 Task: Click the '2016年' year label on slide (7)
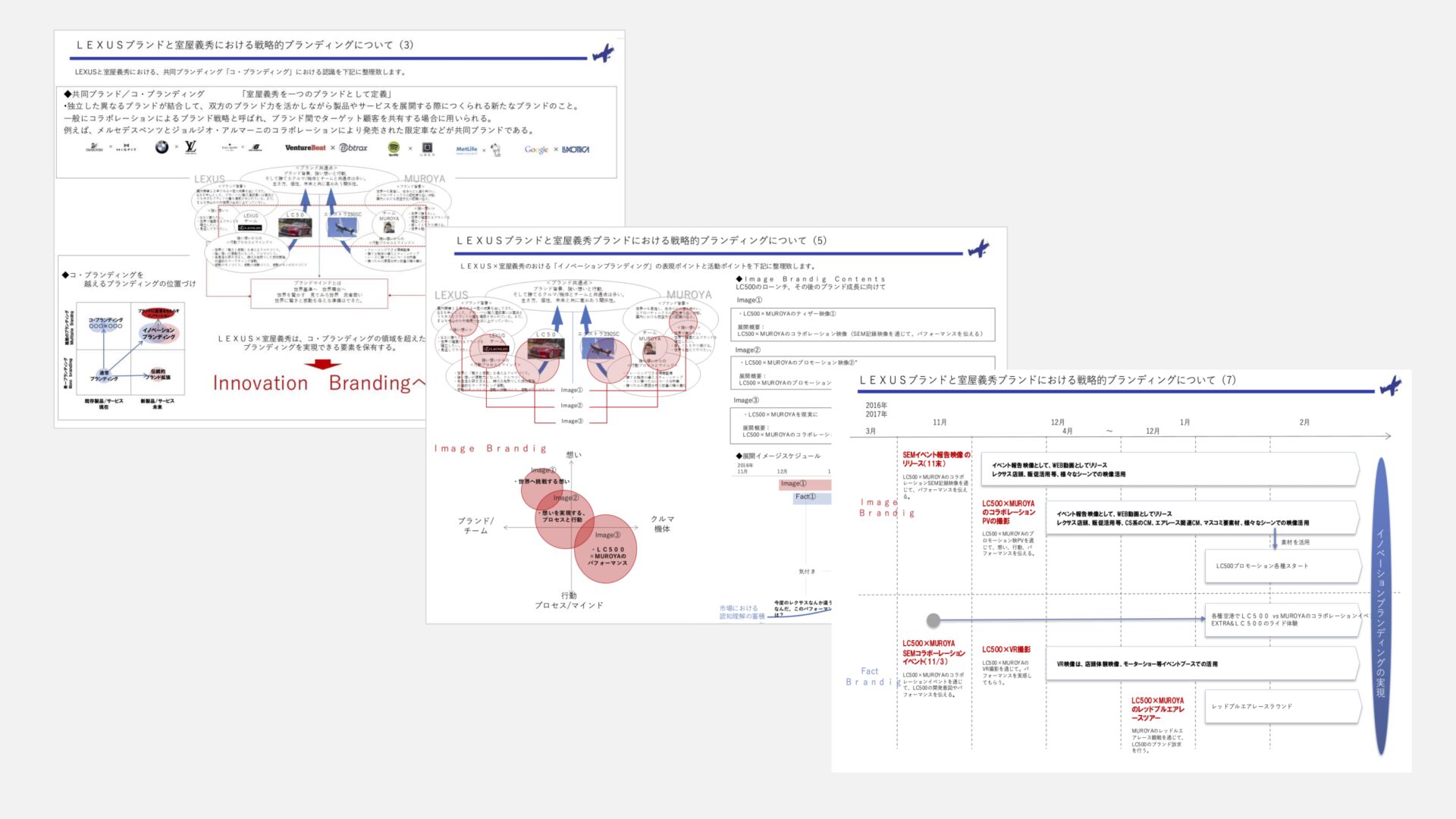pyautogui.click(x=876, y=406)
